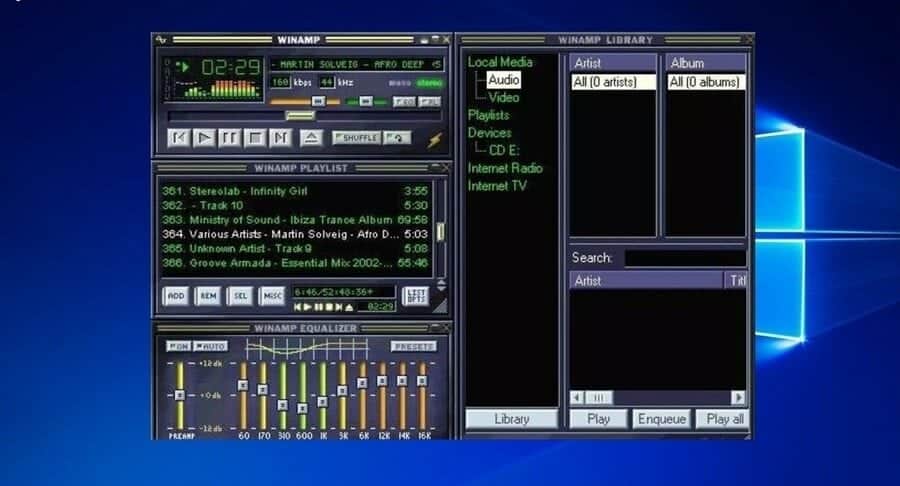Viewport: 900px width, 486px height.
Task: Open the playlist REM menu button
Action: pos(208,296)
